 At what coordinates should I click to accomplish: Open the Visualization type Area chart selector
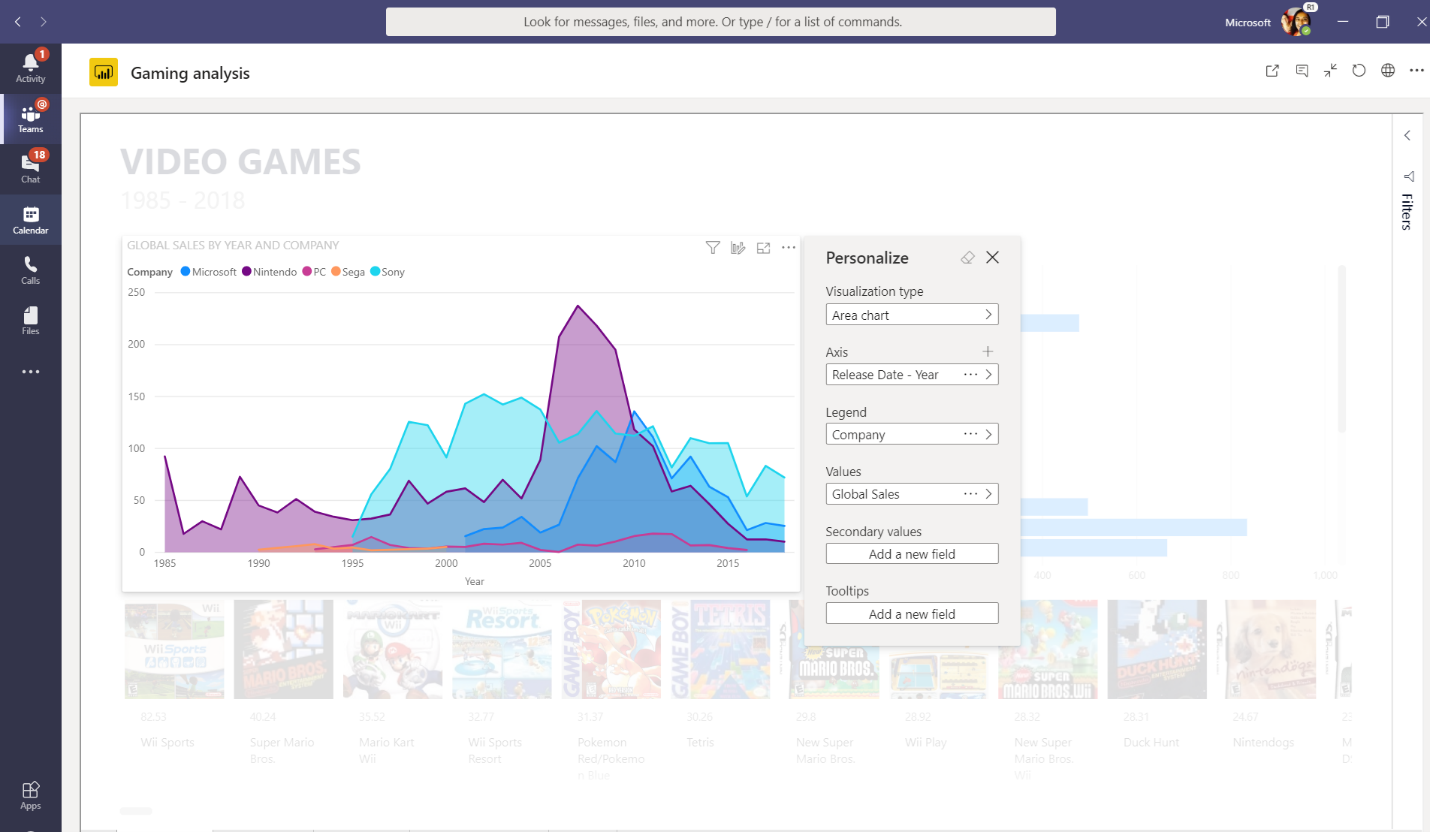coord(912,314)
